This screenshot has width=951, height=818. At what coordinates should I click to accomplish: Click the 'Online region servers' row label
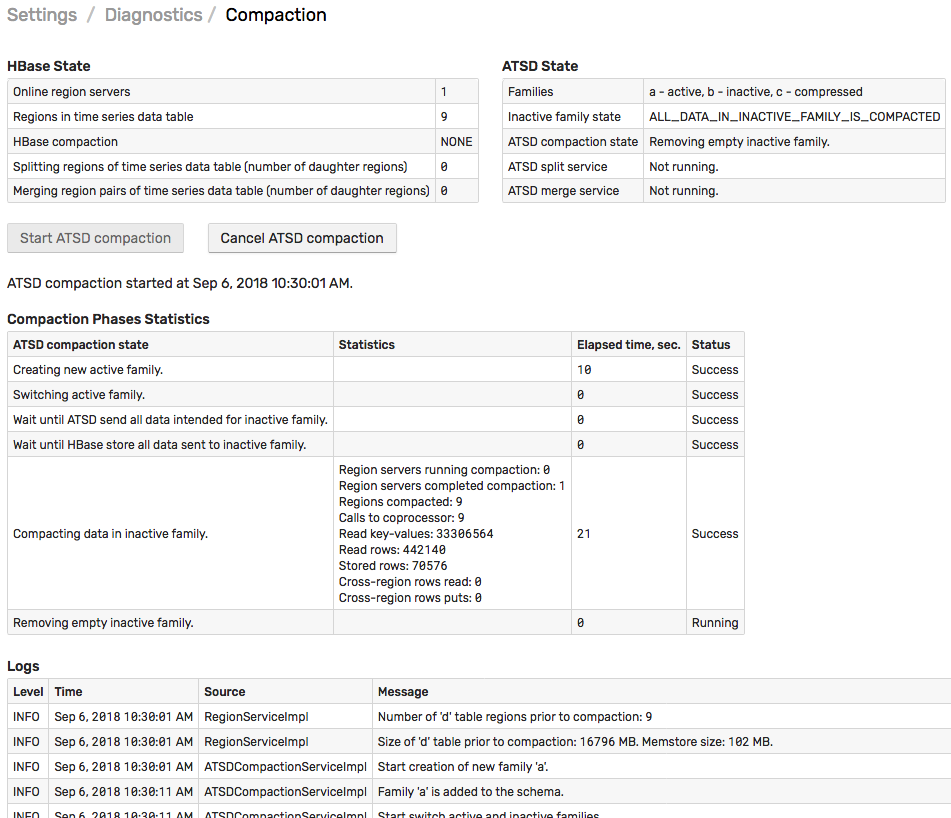72,92
